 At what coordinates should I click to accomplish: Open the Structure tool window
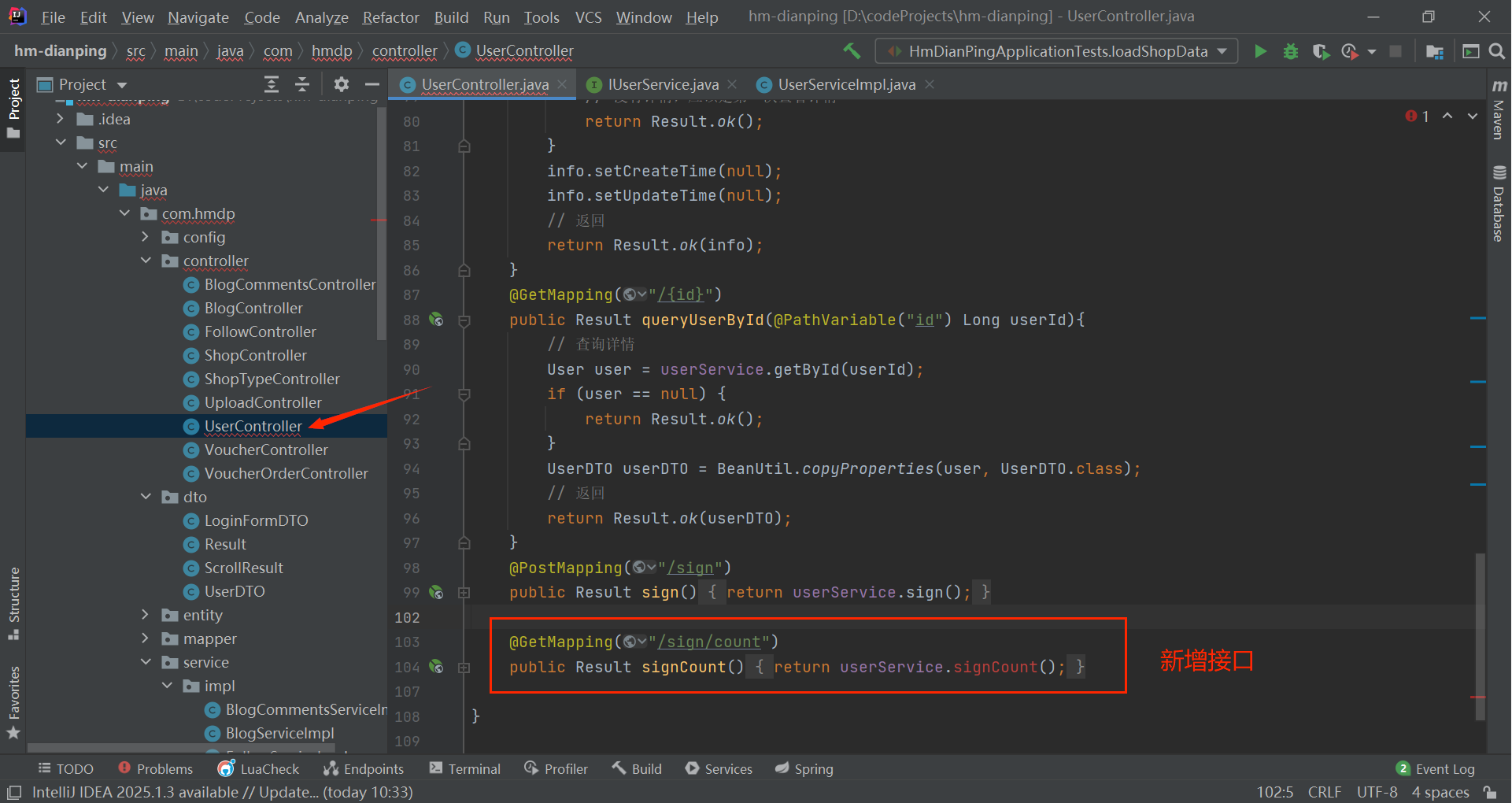coord(13,603)
